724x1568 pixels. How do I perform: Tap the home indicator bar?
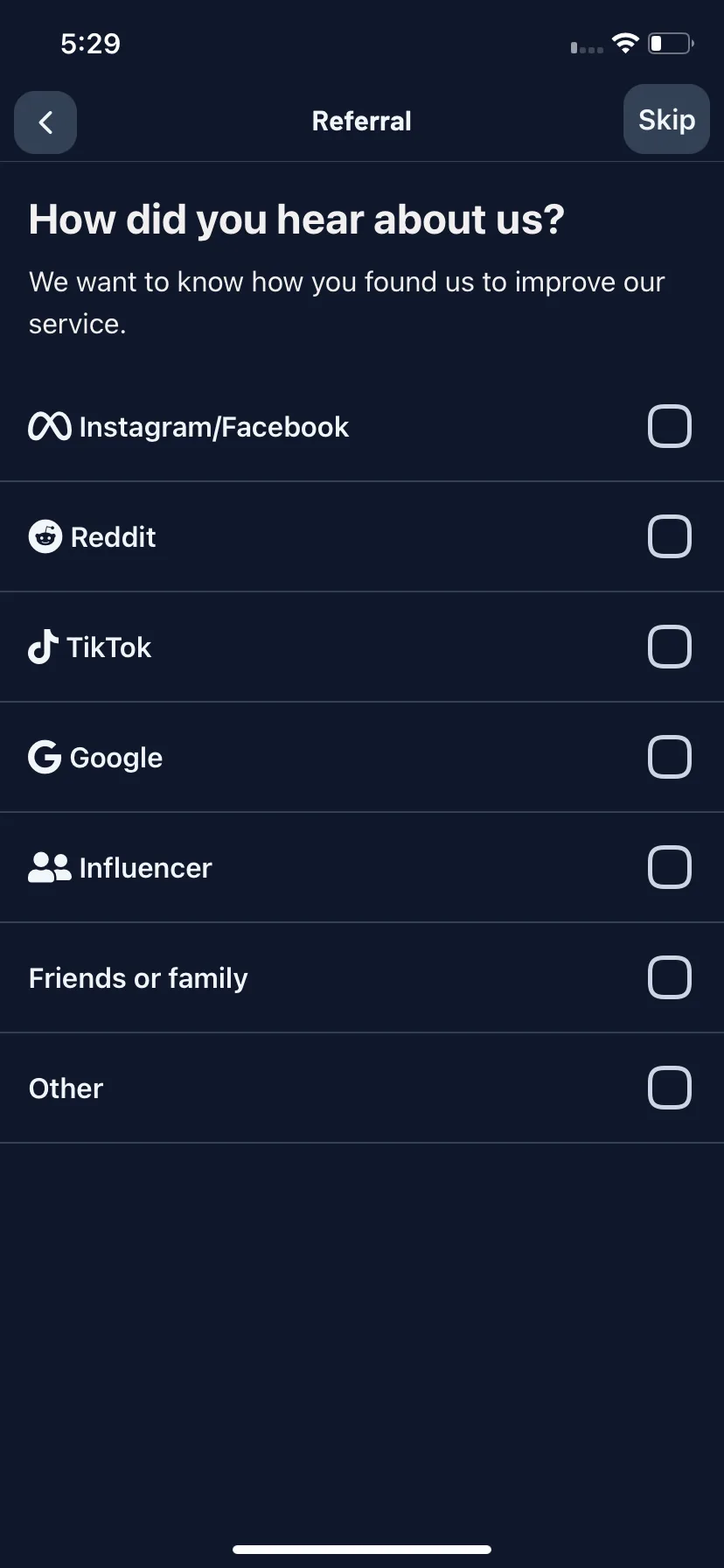(362, 1550)
